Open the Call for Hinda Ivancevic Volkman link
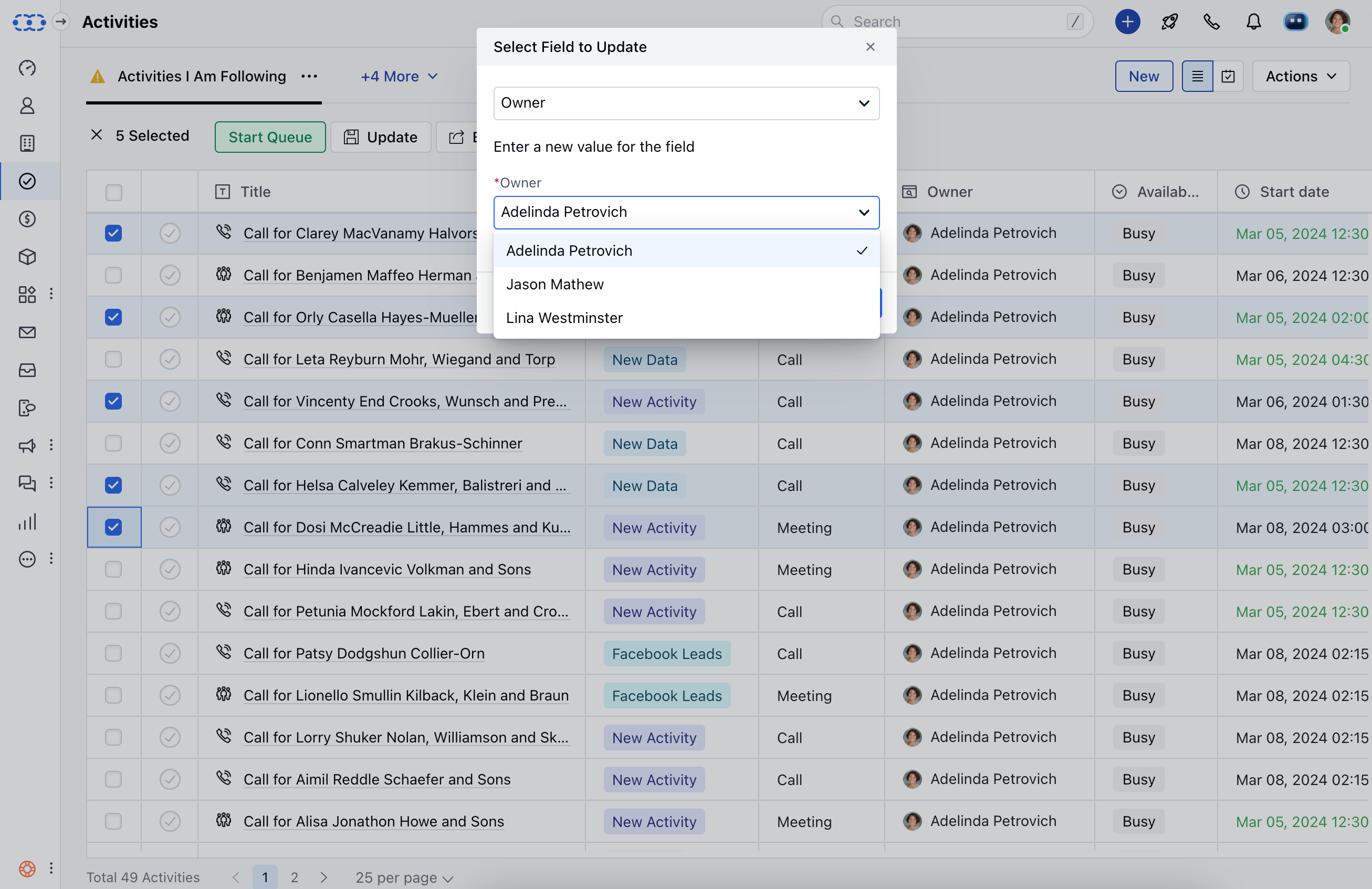1372x889 pixels. pyautogui.click(x=387, y=570)
